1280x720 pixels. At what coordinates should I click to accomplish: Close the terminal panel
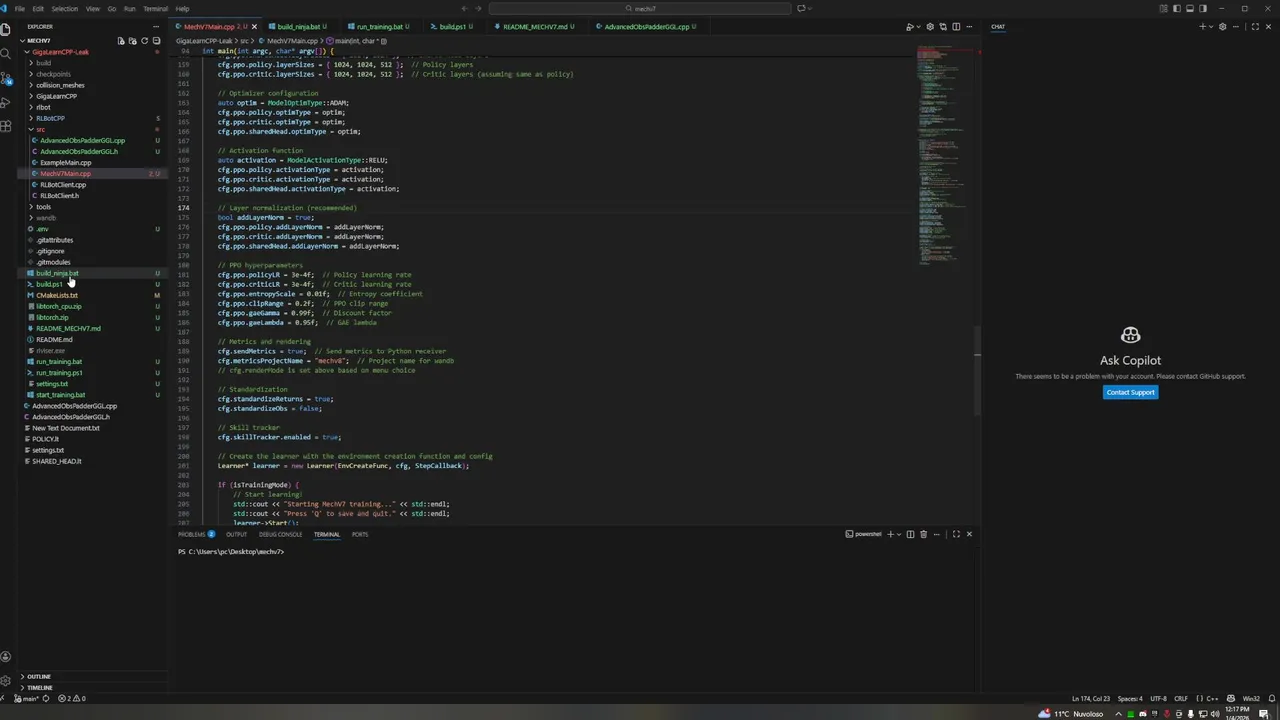pyautogui.click(x=969, y=534)
